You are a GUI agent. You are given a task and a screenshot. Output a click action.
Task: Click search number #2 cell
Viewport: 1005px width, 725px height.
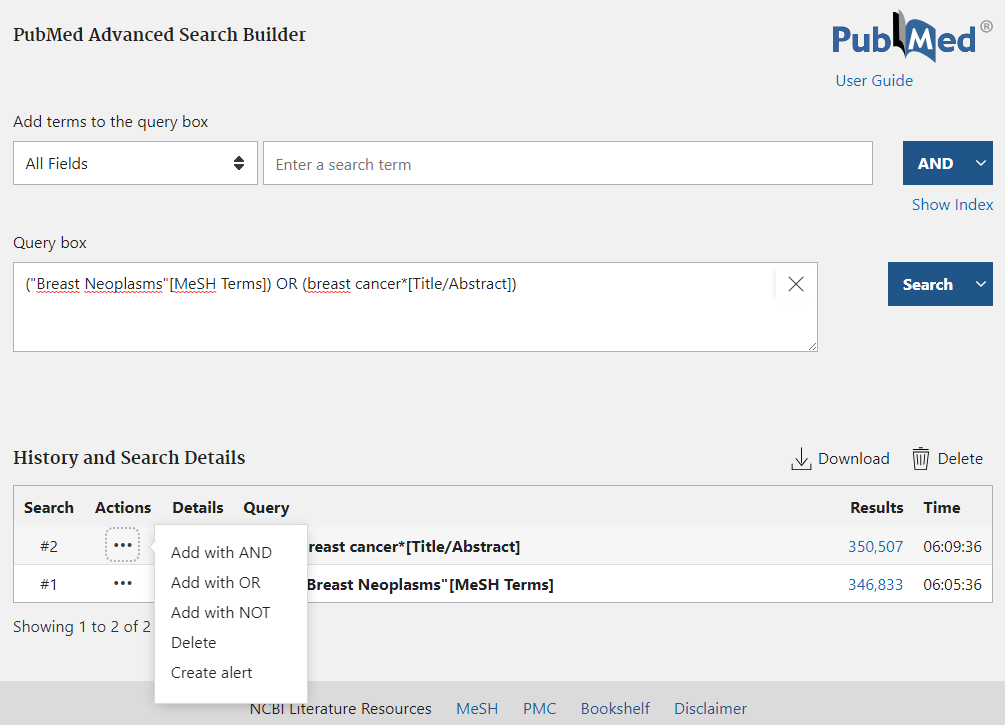click(49, 547)
